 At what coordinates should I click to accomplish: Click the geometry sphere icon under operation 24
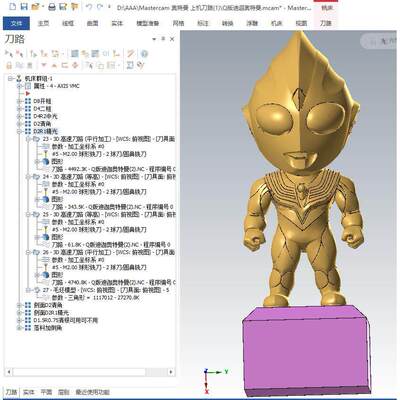(46, 199)
